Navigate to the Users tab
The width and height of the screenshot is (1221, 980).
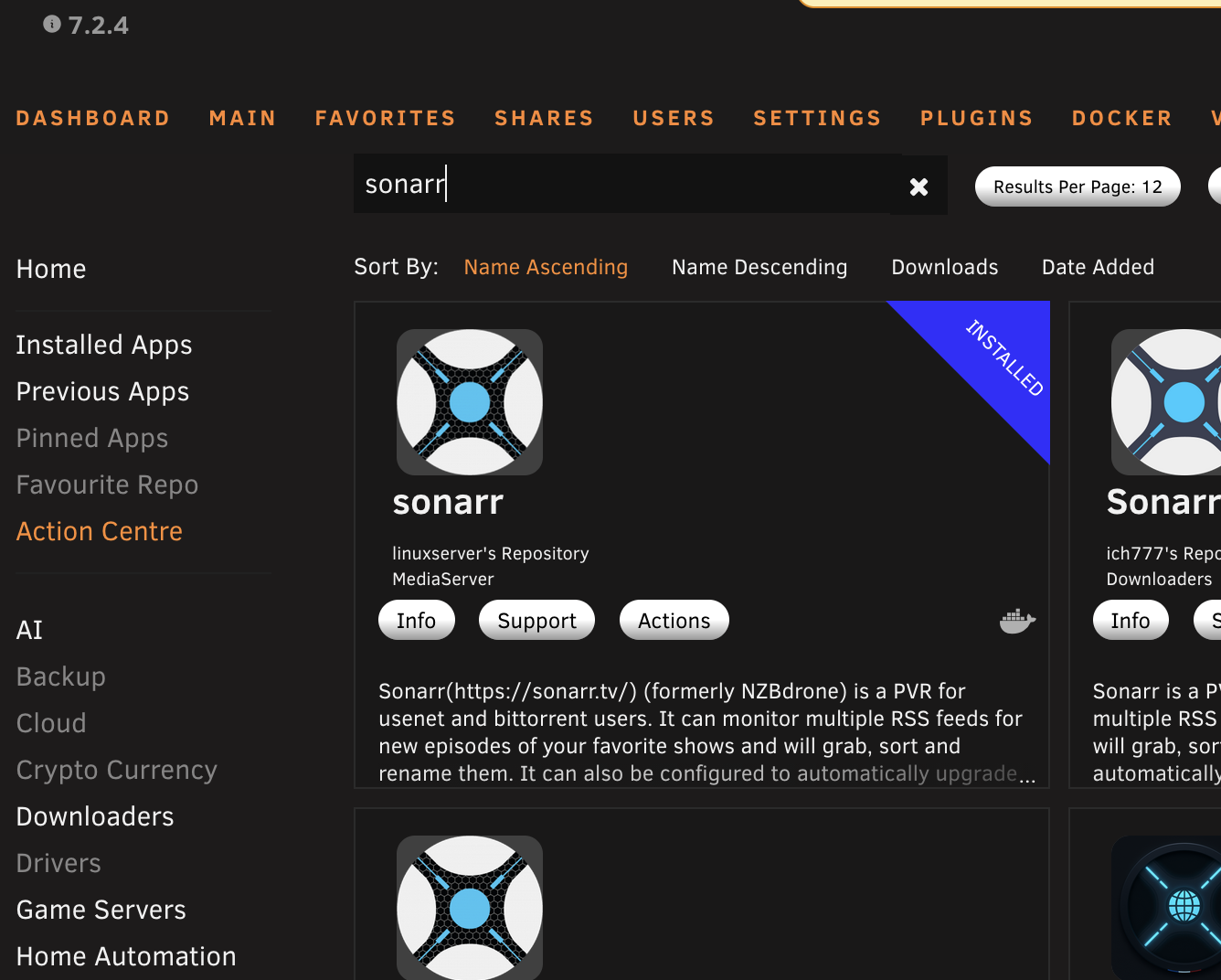coord(674,118)
